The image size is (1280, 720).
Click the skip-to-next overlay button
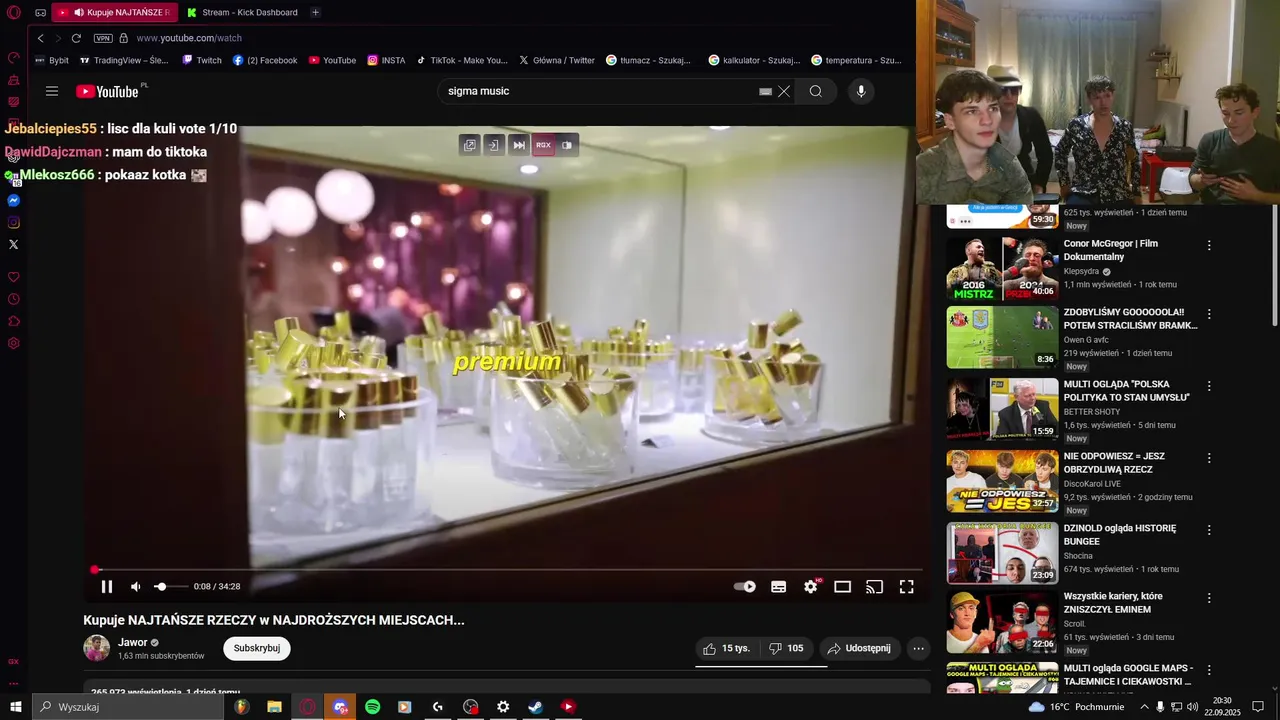tap(519, 145)
